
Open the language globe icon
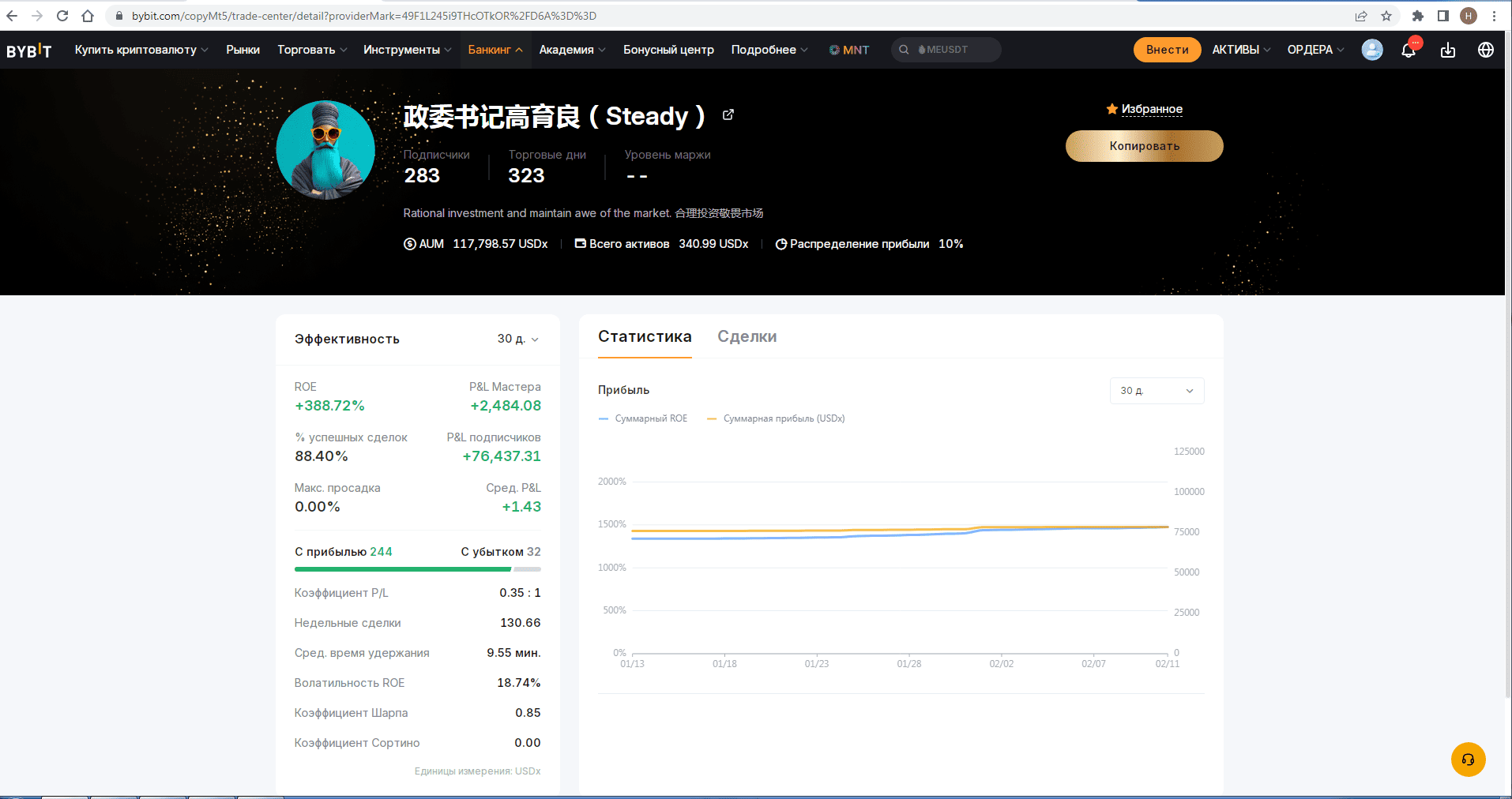coord(1485,50)
